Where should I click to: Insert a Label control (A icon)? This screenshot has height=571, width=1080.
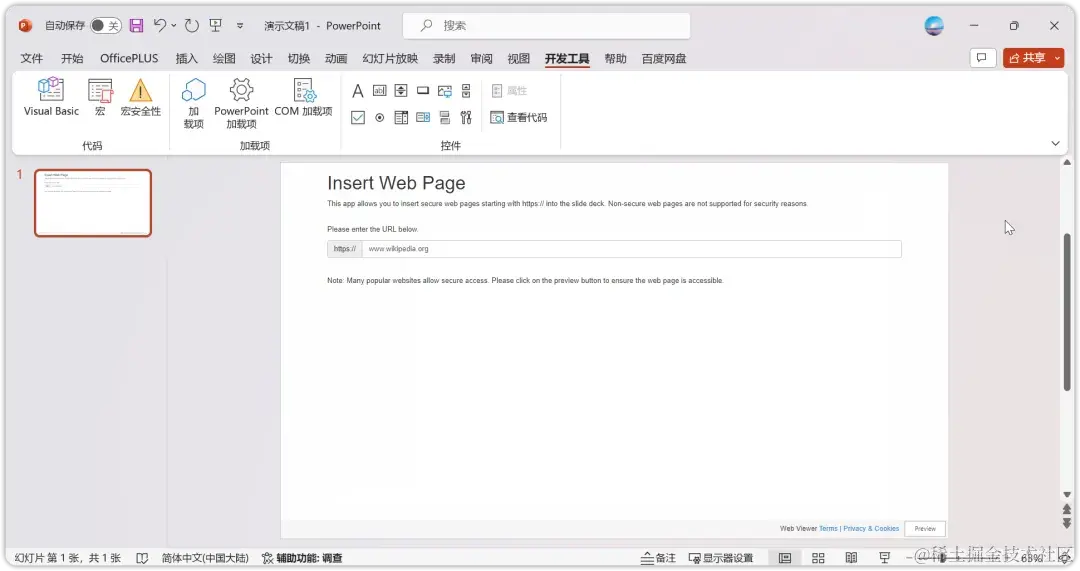pos(357,91)
